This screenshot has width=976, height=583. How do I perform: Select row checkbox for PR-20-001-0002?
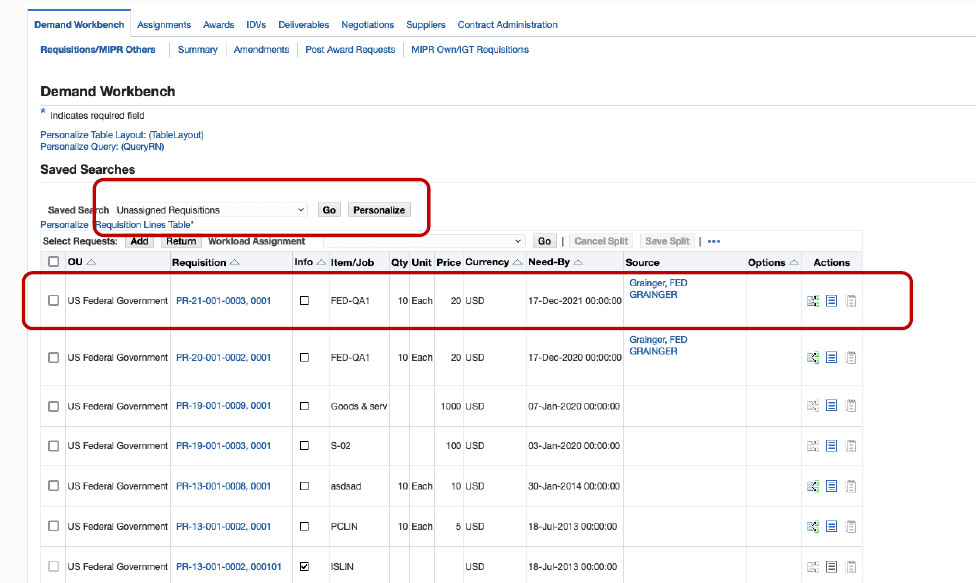[54, 358]
